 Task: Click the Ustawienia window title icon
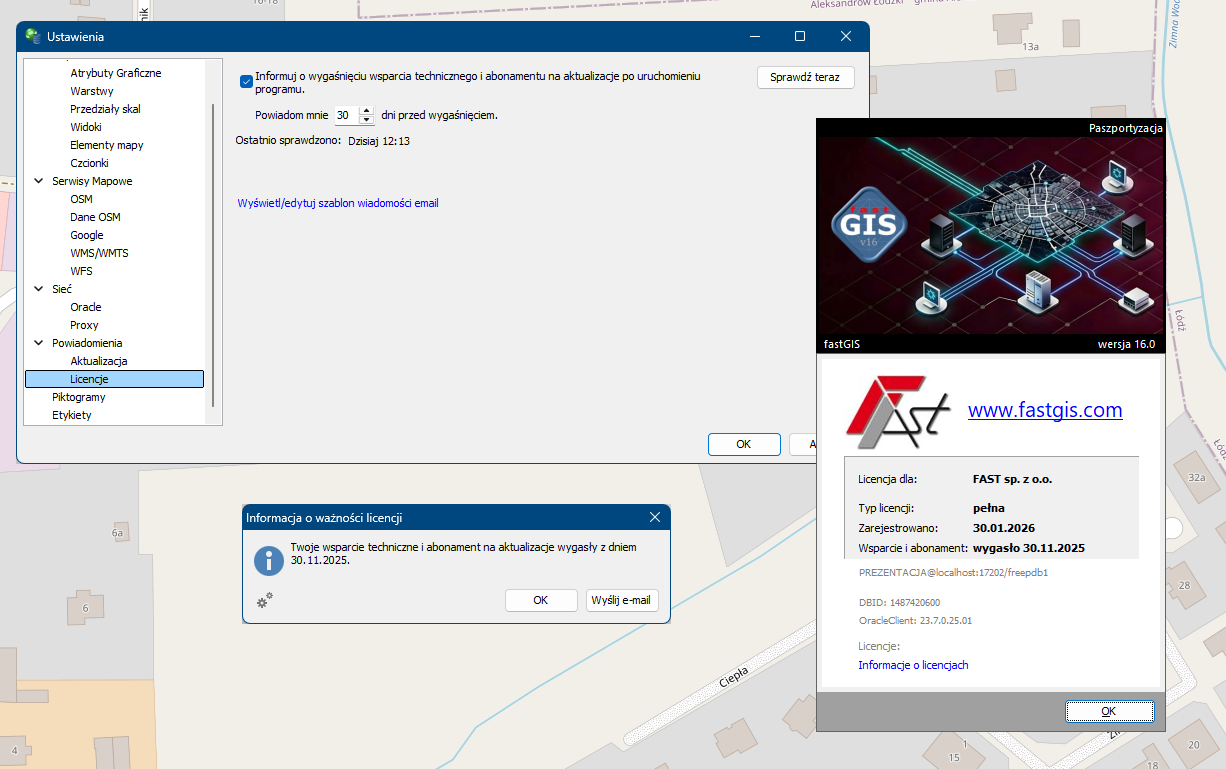coord(33,37)
